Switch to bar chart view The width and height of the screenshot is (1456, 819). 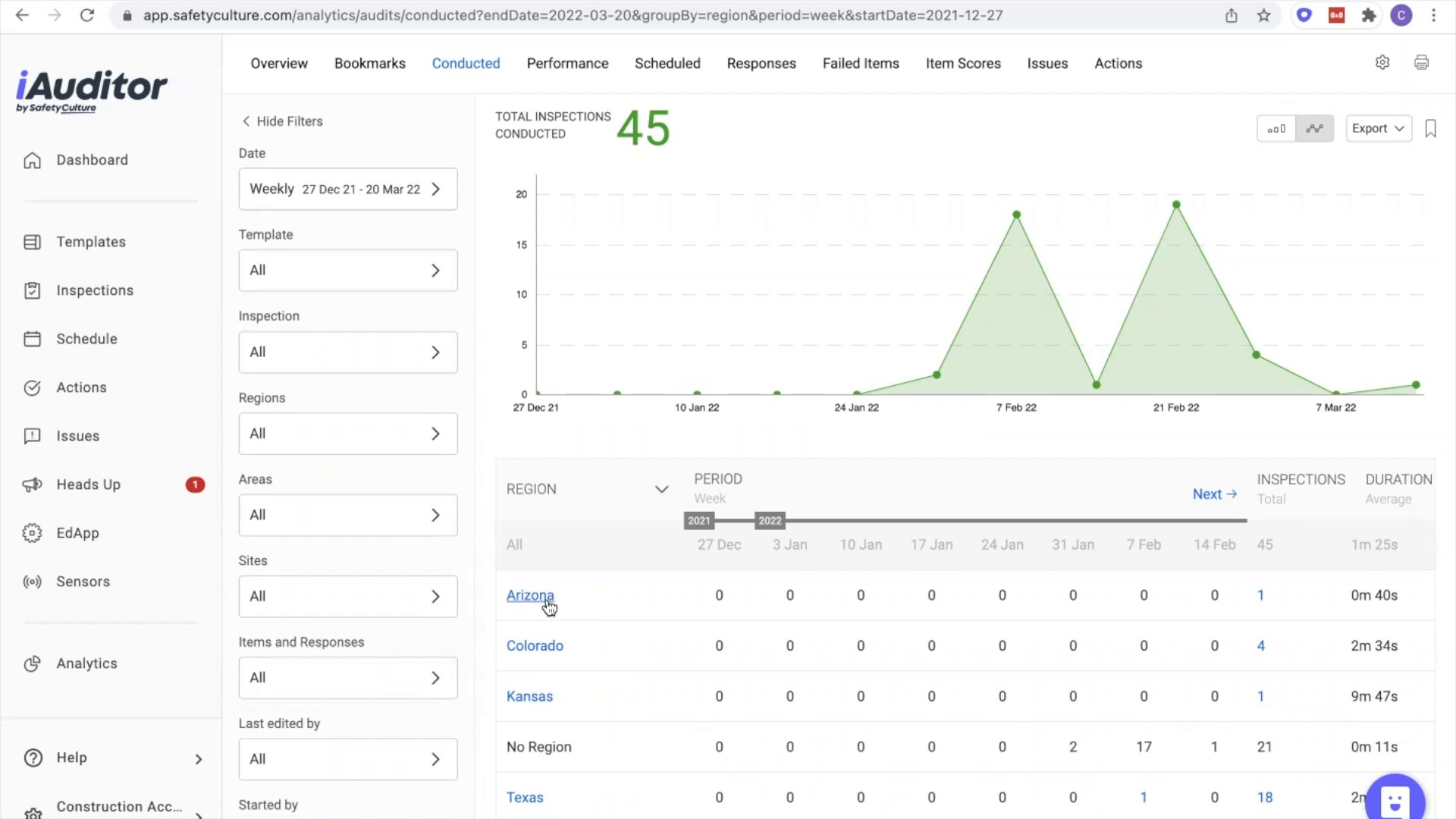click(1276, 129)
